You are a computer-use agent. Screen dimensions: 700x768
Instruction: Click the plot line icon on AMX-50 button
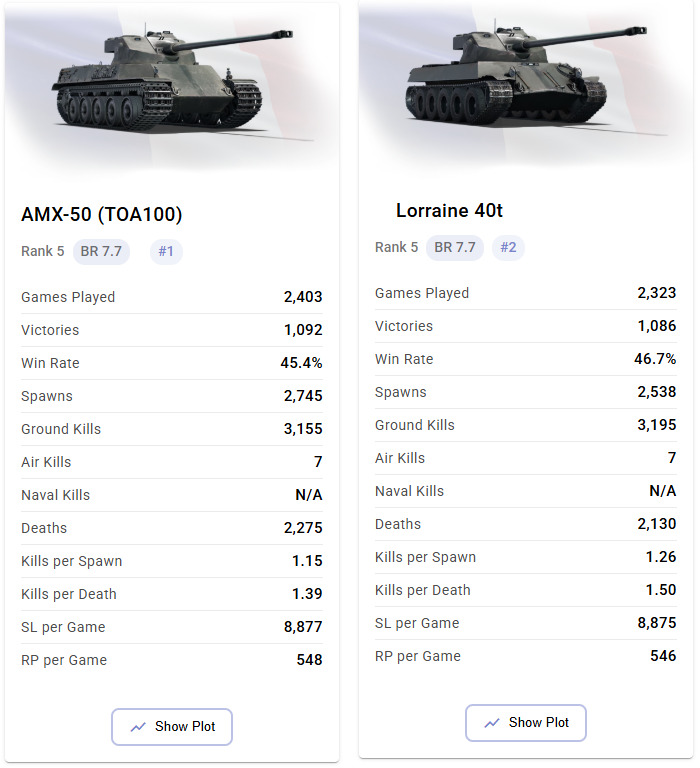[138, 727]
